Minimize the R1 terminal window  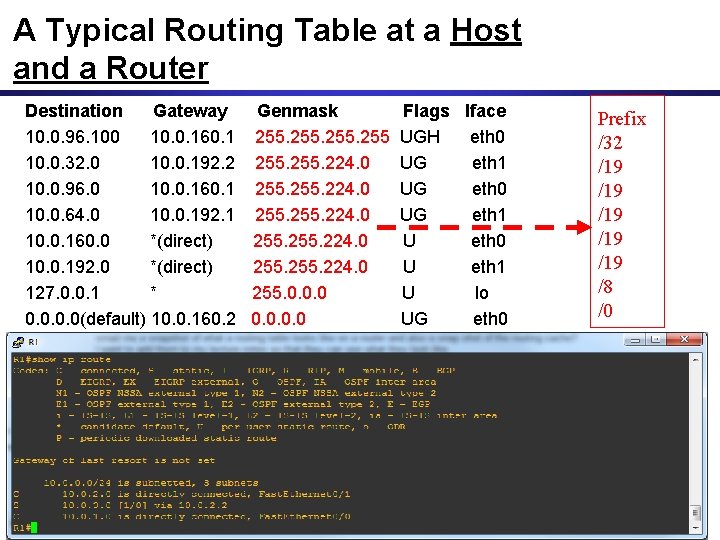point(635,340)
